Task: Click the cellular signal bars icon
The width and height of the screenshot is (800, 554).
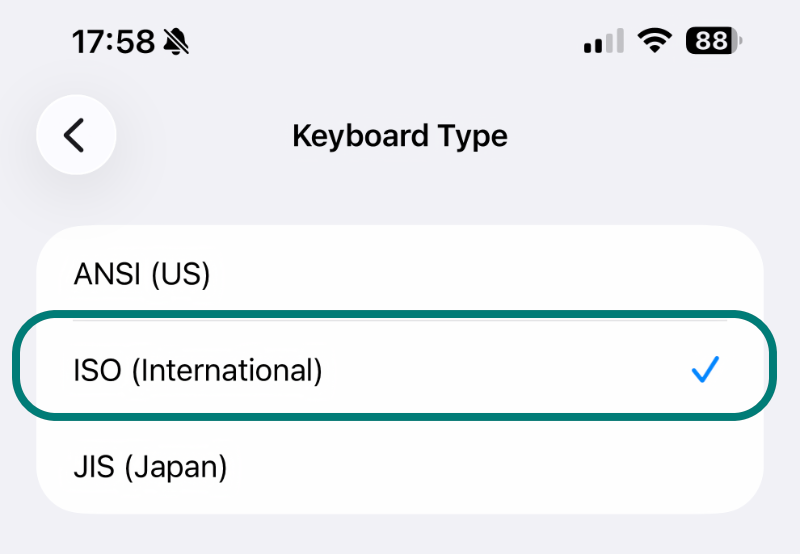Action: (604, 42)
